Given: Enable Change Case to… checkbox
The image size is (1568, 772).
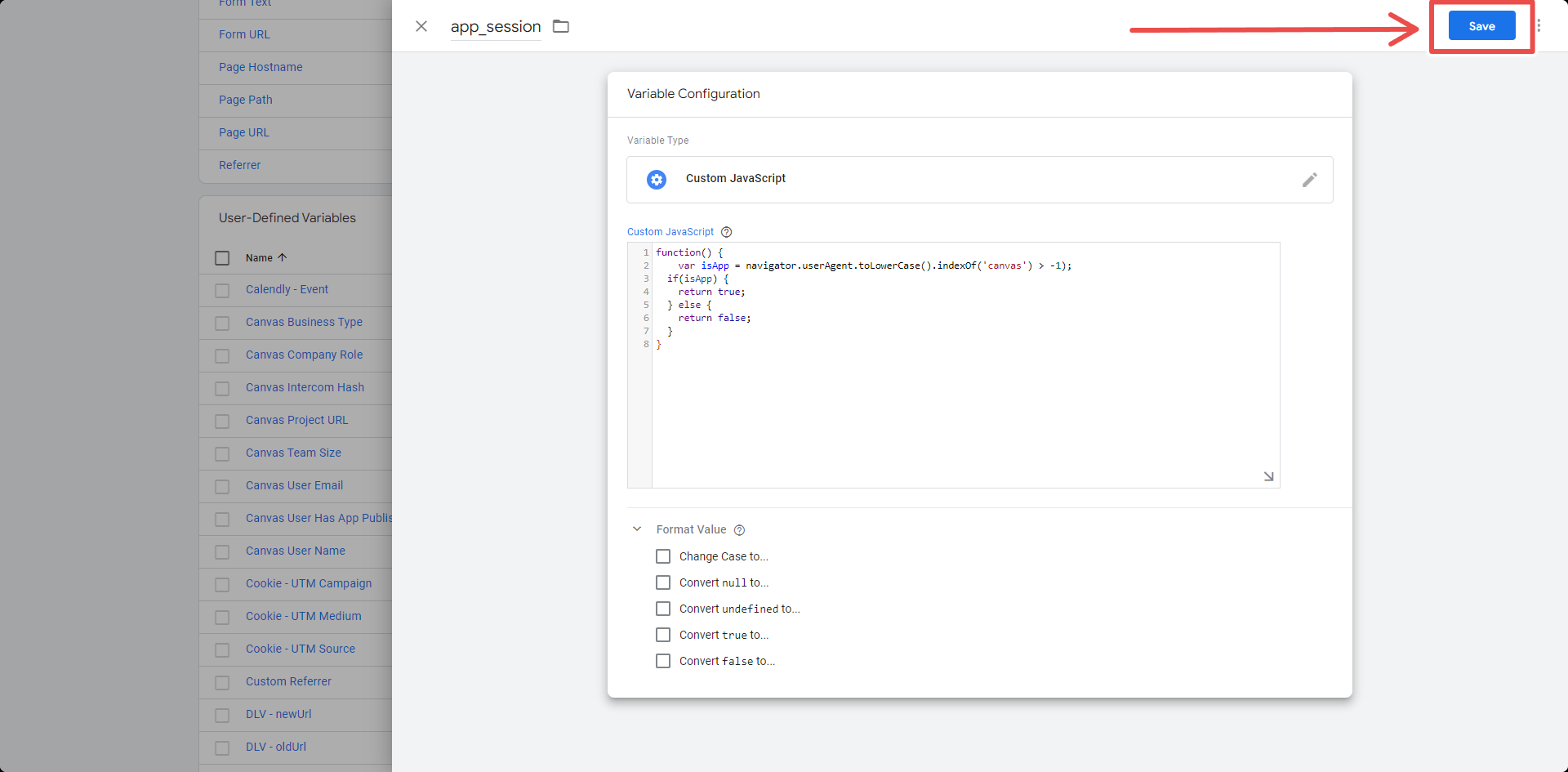Looking at the screenshot, I should click(663, 556).
